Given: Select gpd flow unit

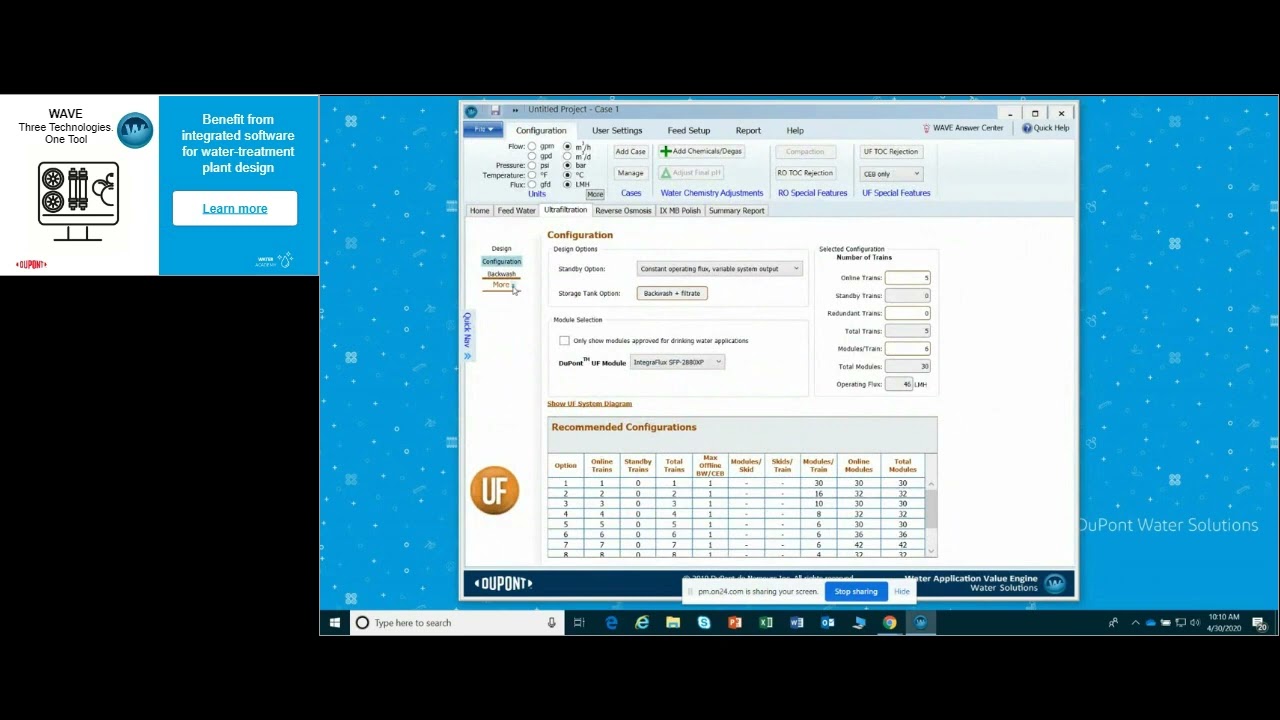Looking at the screenshot, I should 532,156.
